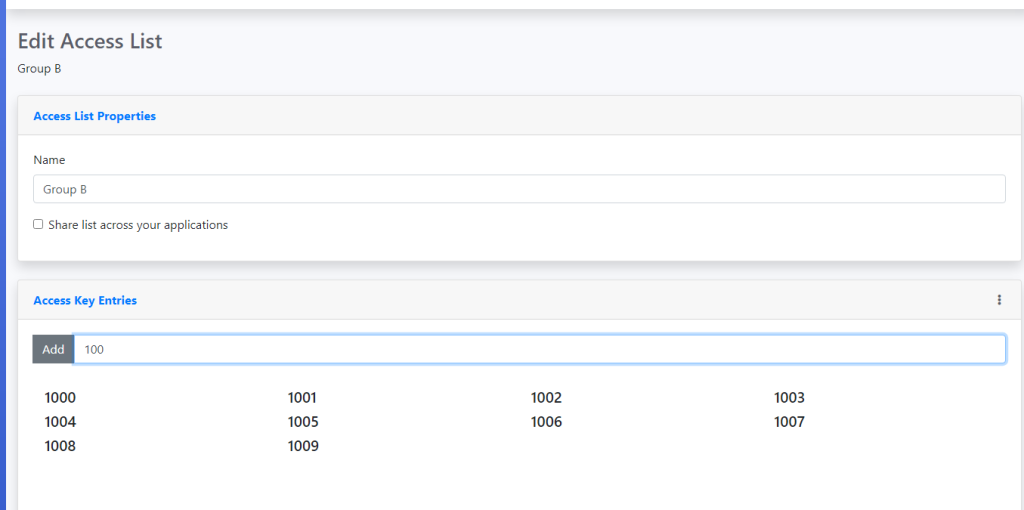The height and width of the screenshot is (510, 1024).
Task: Click access key entry 1009
Action: pos(303,446)
